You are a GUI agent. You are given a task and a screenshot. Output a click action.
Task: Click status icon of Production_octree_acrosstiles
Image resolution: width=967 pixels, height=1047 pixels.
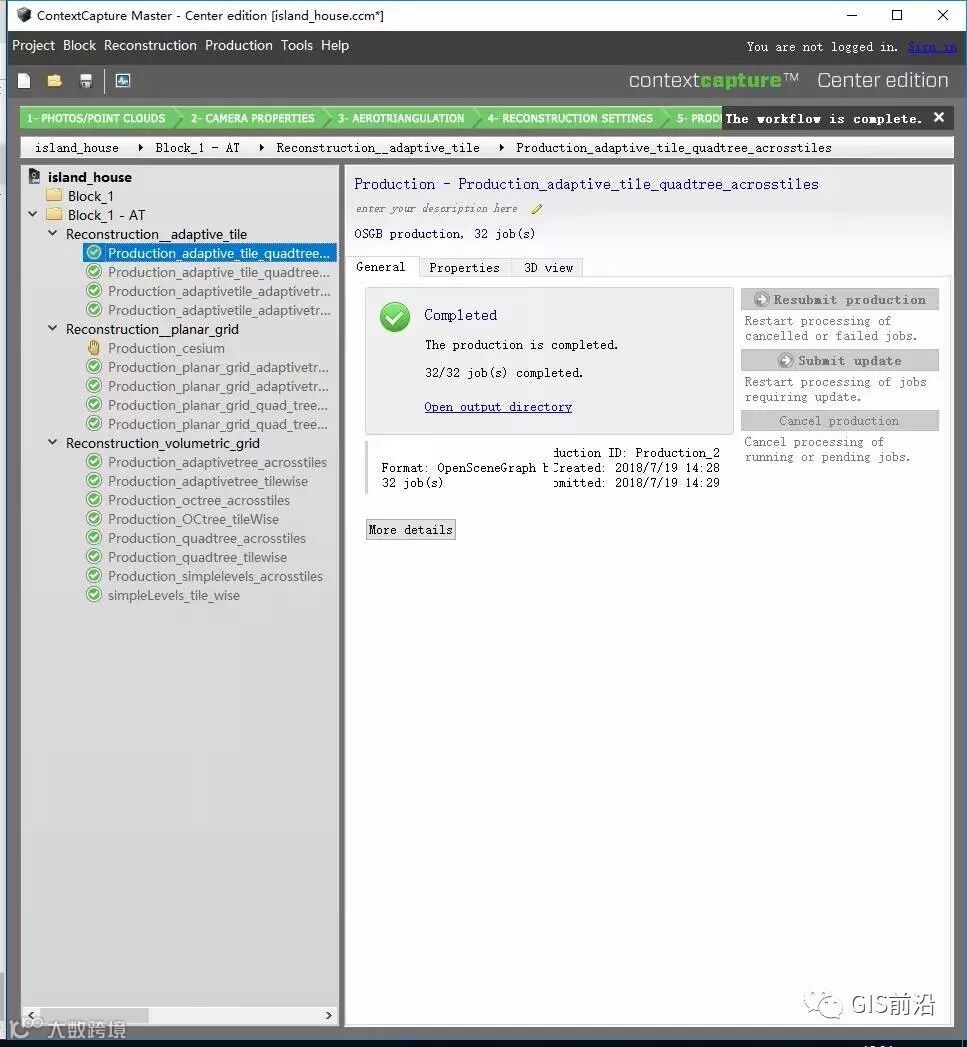click(94, 499)
